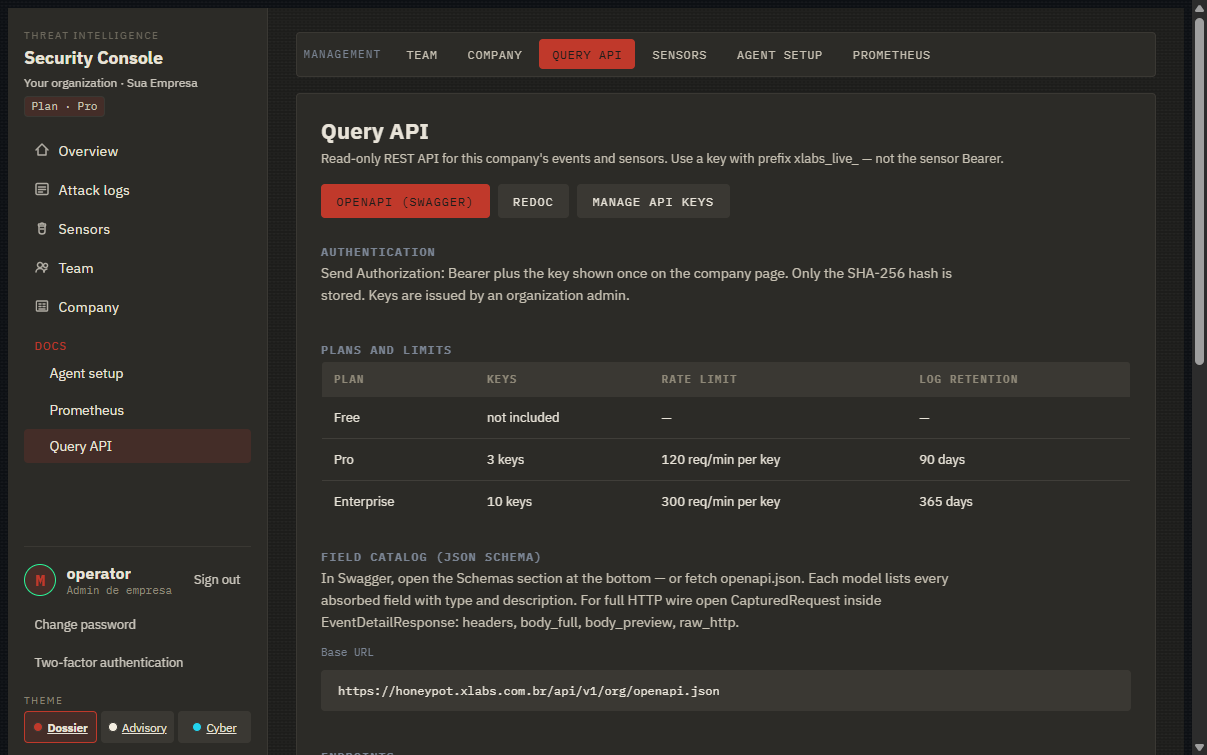This screenshot has height=755, width=1207.
Task: Click the Overview home icon in sidebar
Action: [41, 151]
